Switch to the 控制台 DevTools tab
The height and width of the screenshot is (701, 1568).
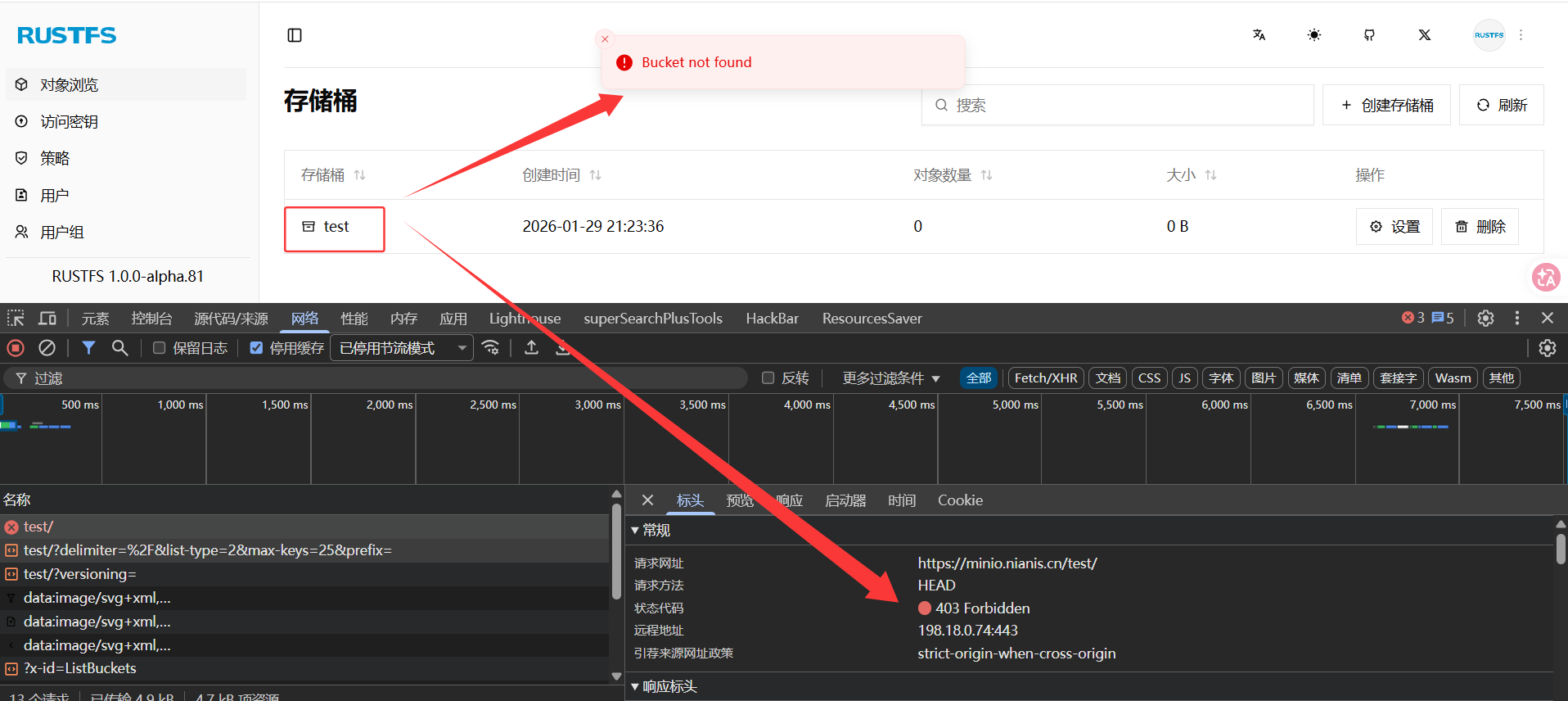coord(151,318)
